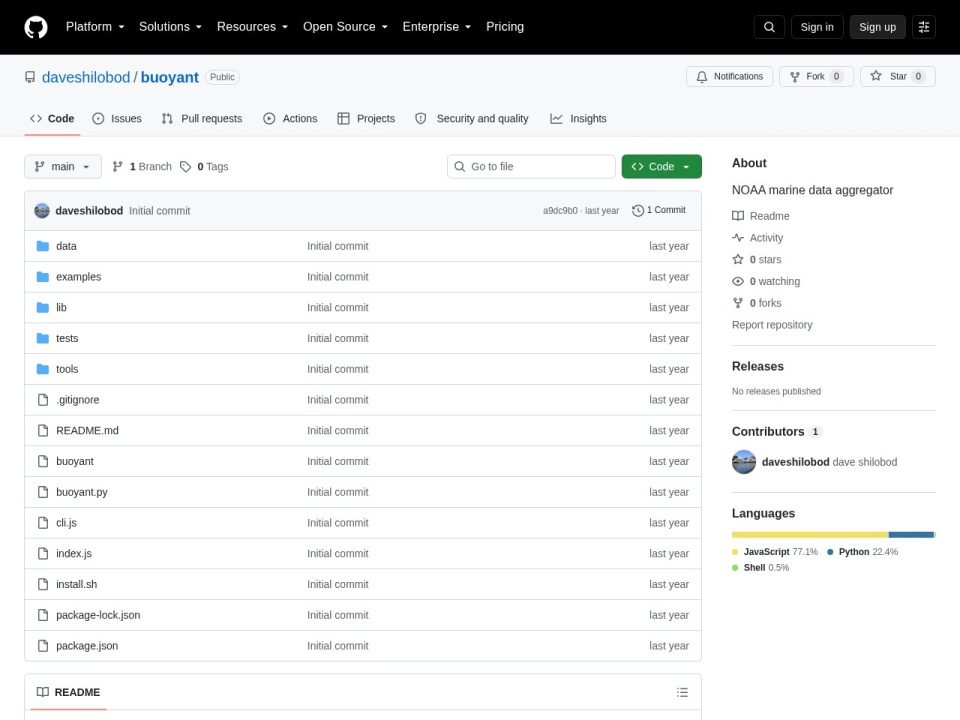Click the book icon next to Readme
The image size is (960, 720).
tap(738, 216)
